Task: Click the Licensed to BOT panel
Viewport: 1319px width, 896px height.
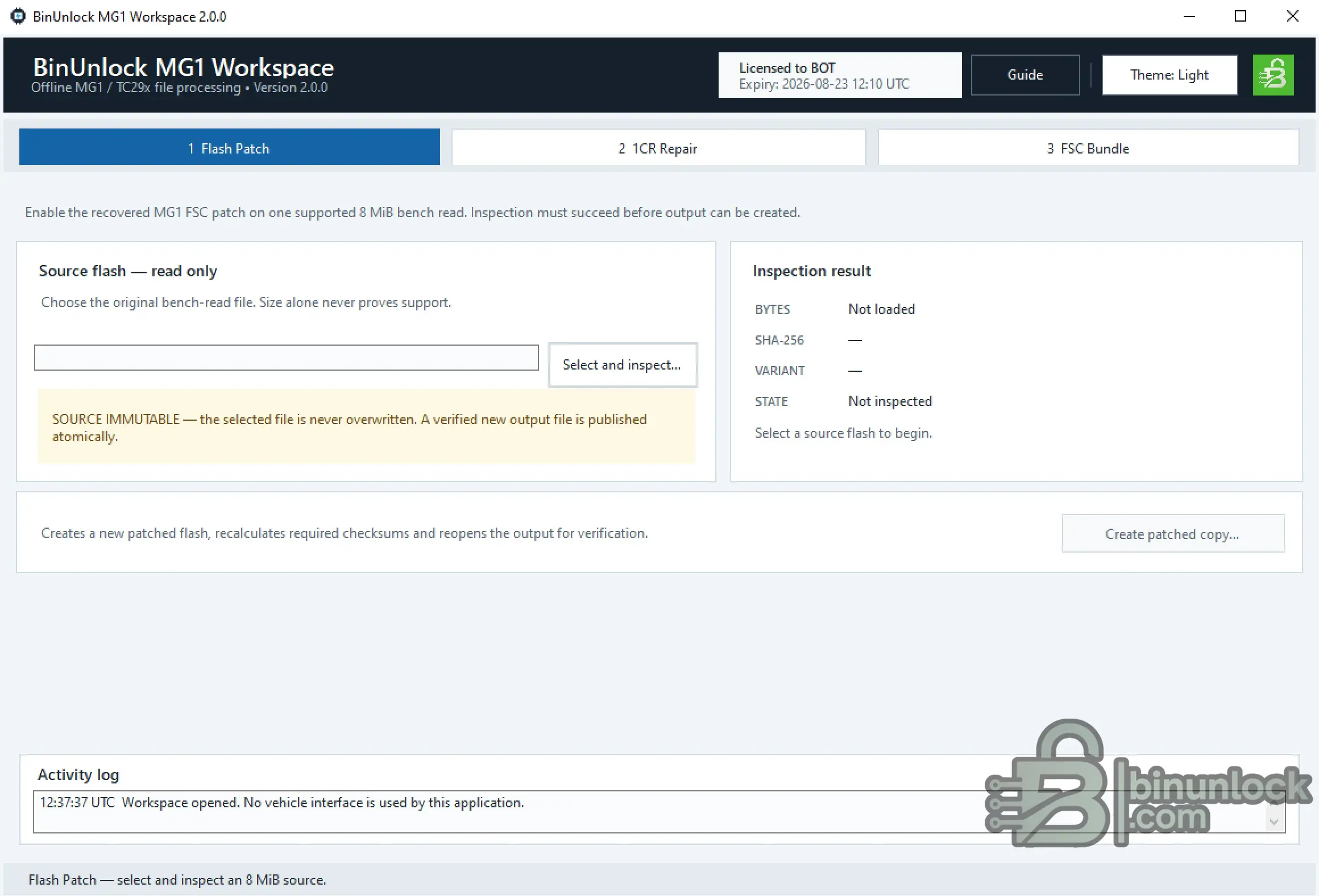Action: click(840, 75)
